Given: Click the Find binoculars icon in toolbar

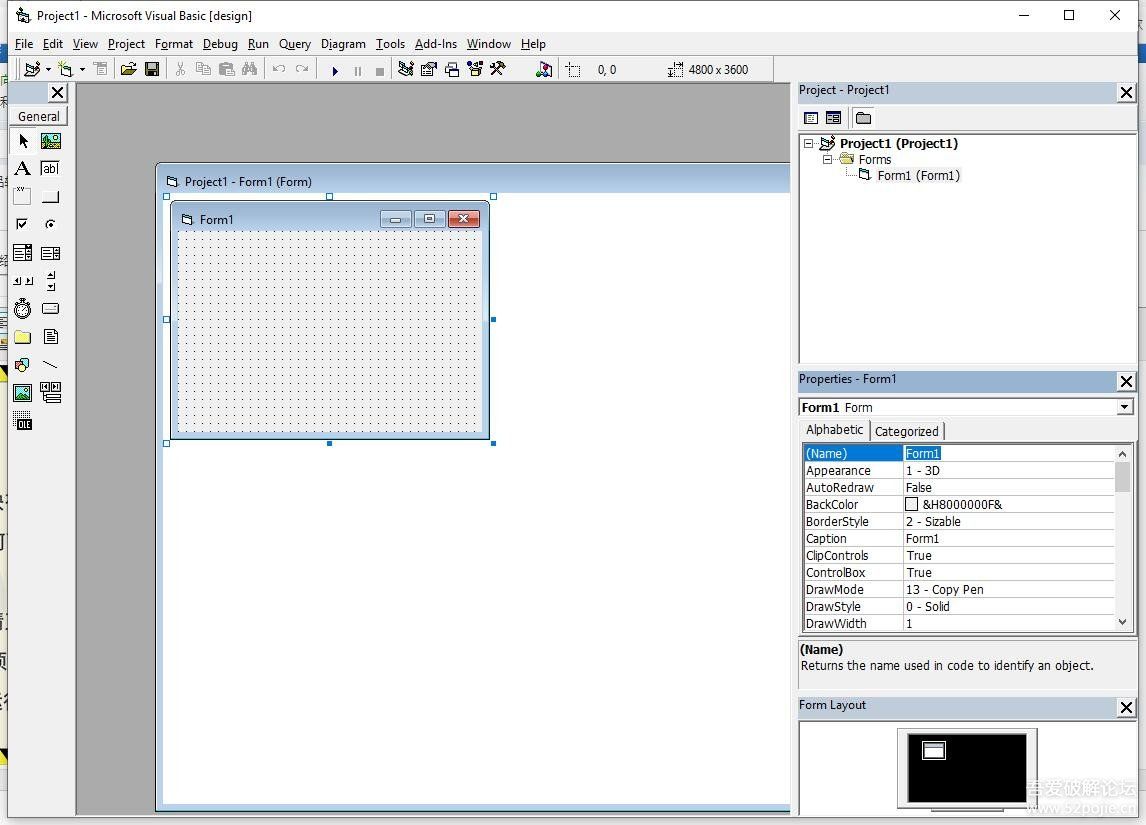Looking at the screenshot, I should pos(250,69).
